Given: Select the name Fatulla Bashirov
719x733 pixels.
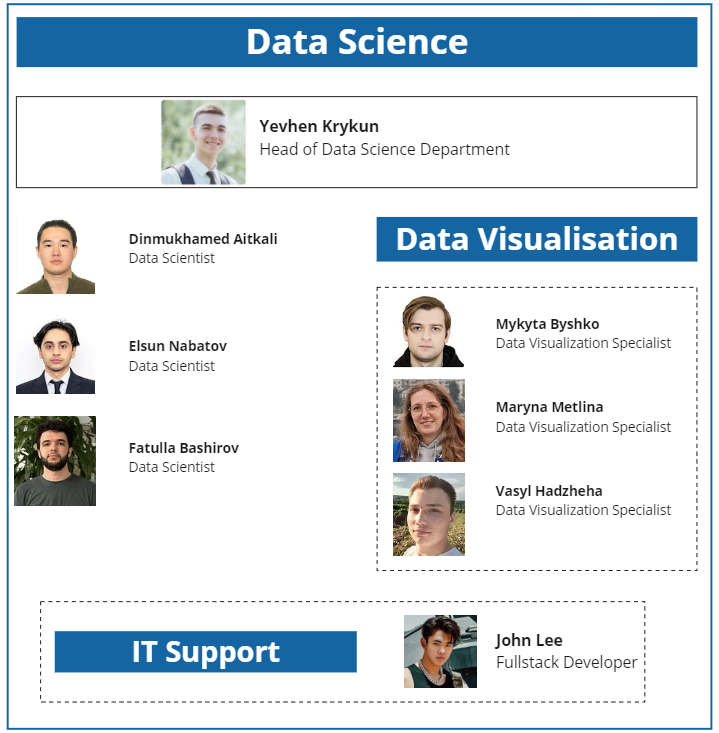Looking at the screenshot, I should 184,448.
